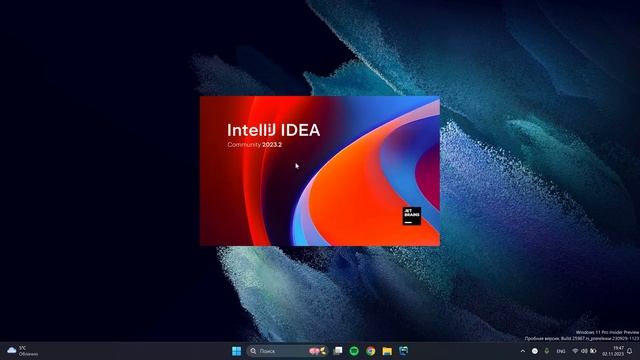
Task: Open Wi-Fi network settings icon
Action: click(x=575, y=351)
